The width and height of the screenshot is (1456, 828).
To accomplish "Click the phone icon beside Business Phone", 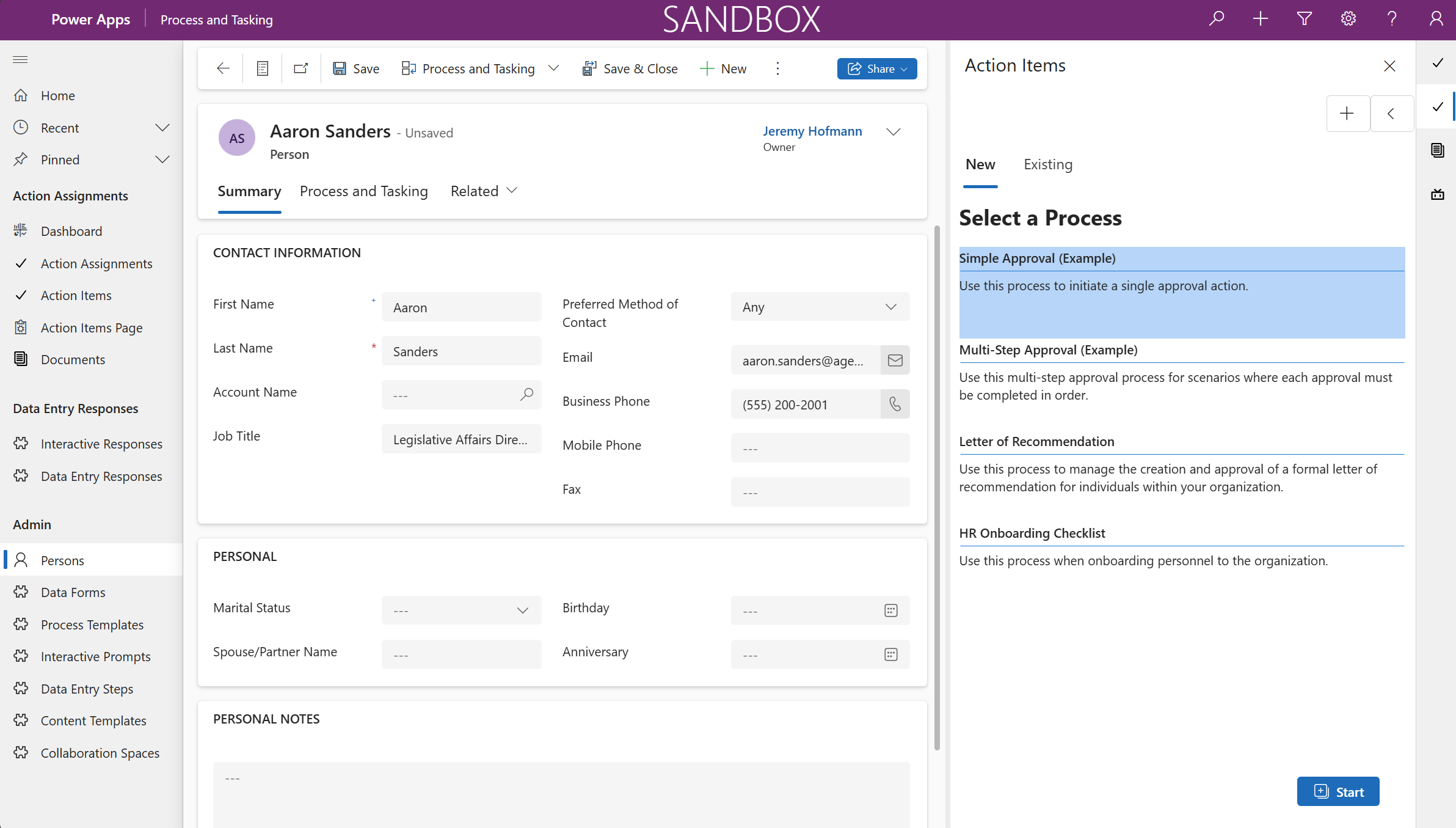I will (895, 405).
